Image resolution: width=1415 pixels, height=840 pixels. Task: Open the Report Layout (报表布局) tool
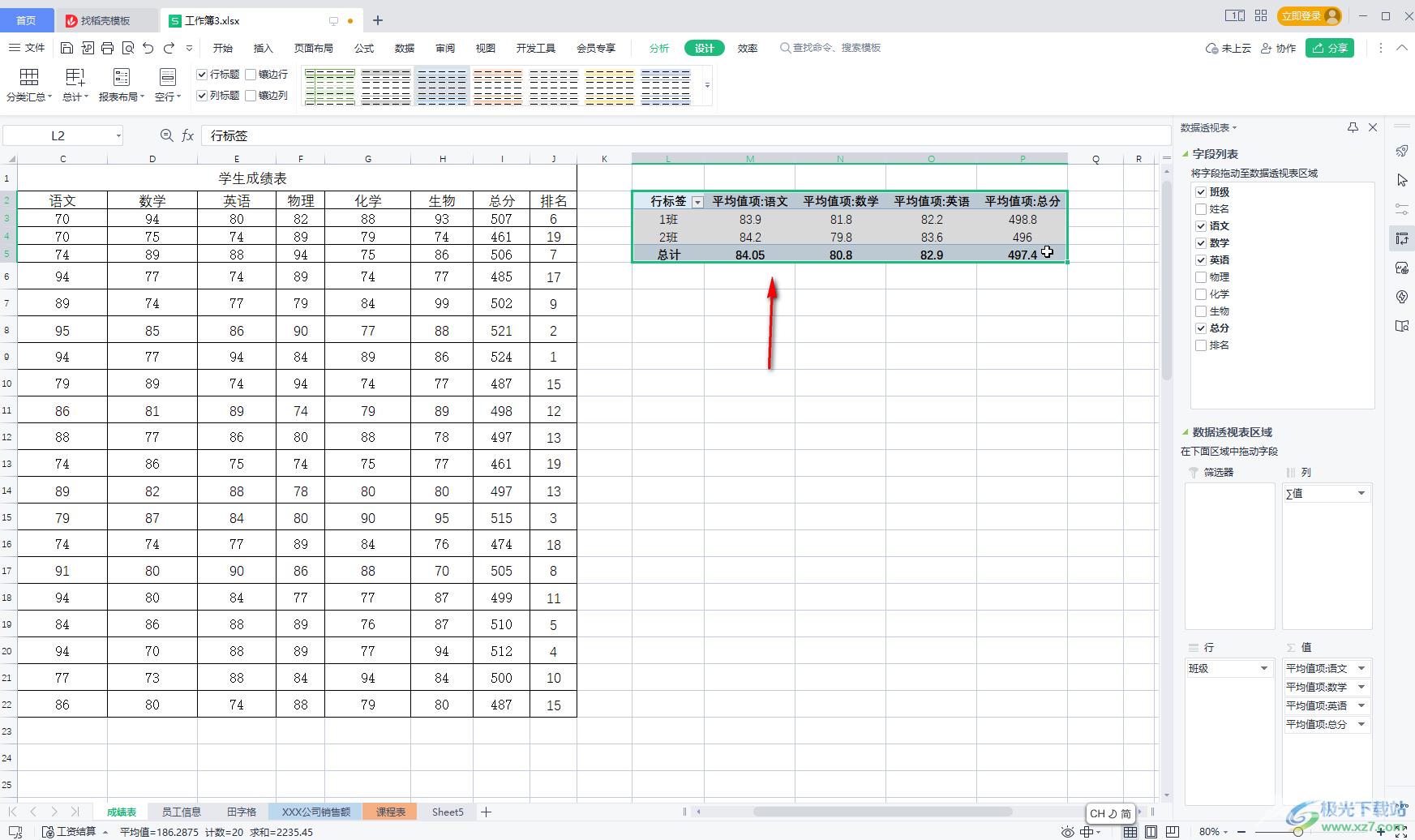point(122,85)
